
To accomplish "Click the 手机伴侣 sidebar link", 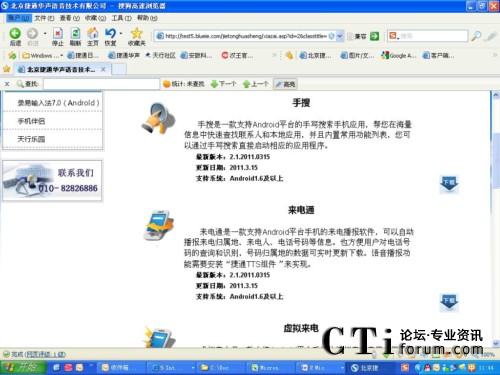I will click(x=31, y=121).
